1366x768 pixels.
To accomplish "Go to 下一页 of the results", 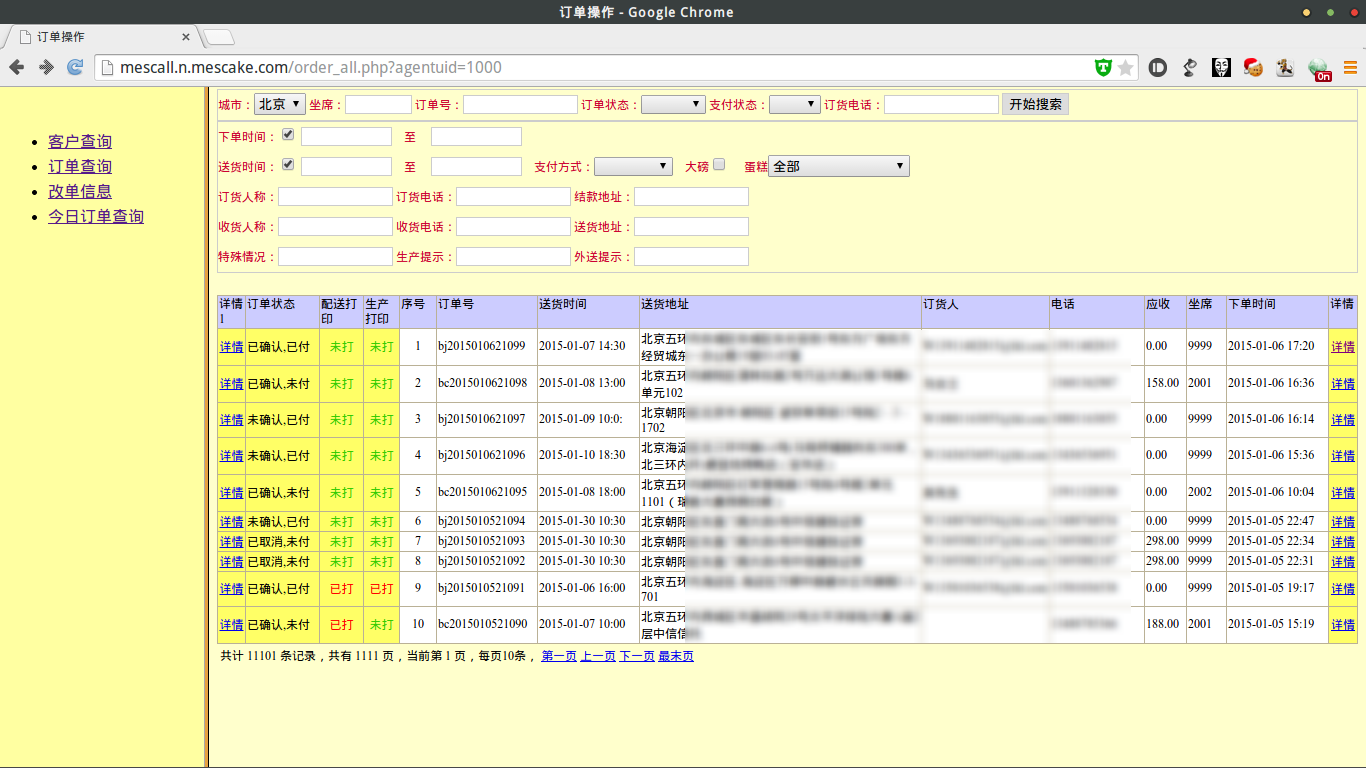I will (637, 656).
